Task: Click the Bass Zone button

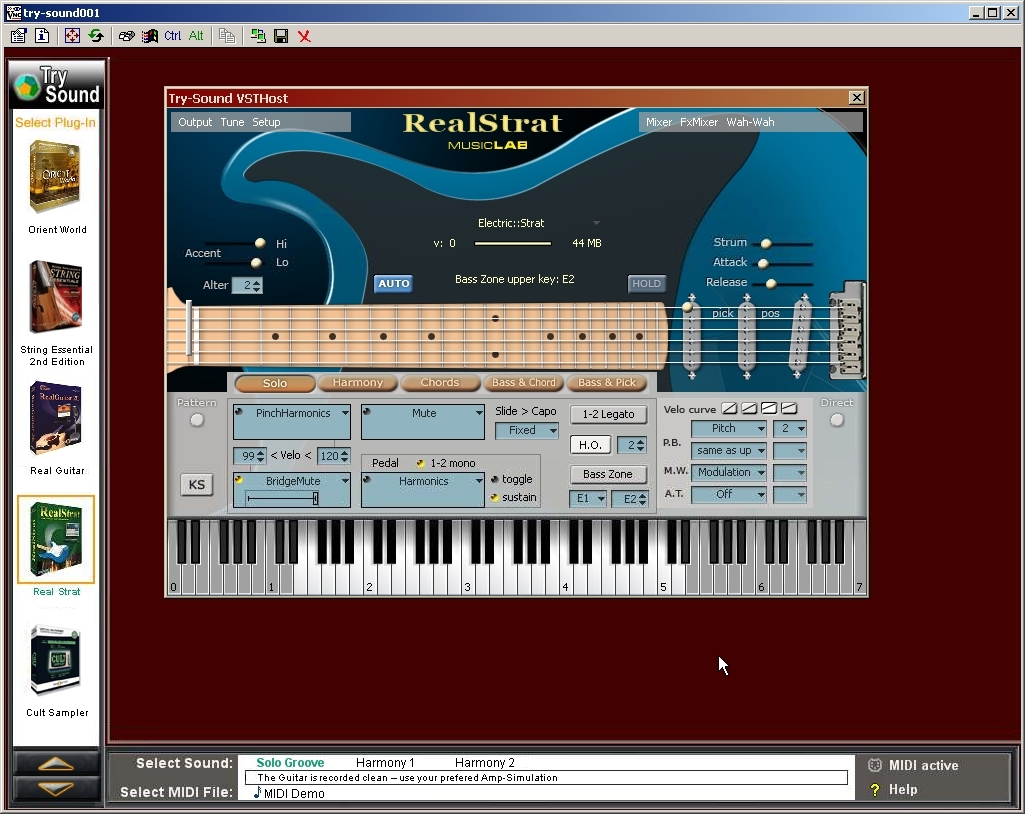Action: pos(608,474)
